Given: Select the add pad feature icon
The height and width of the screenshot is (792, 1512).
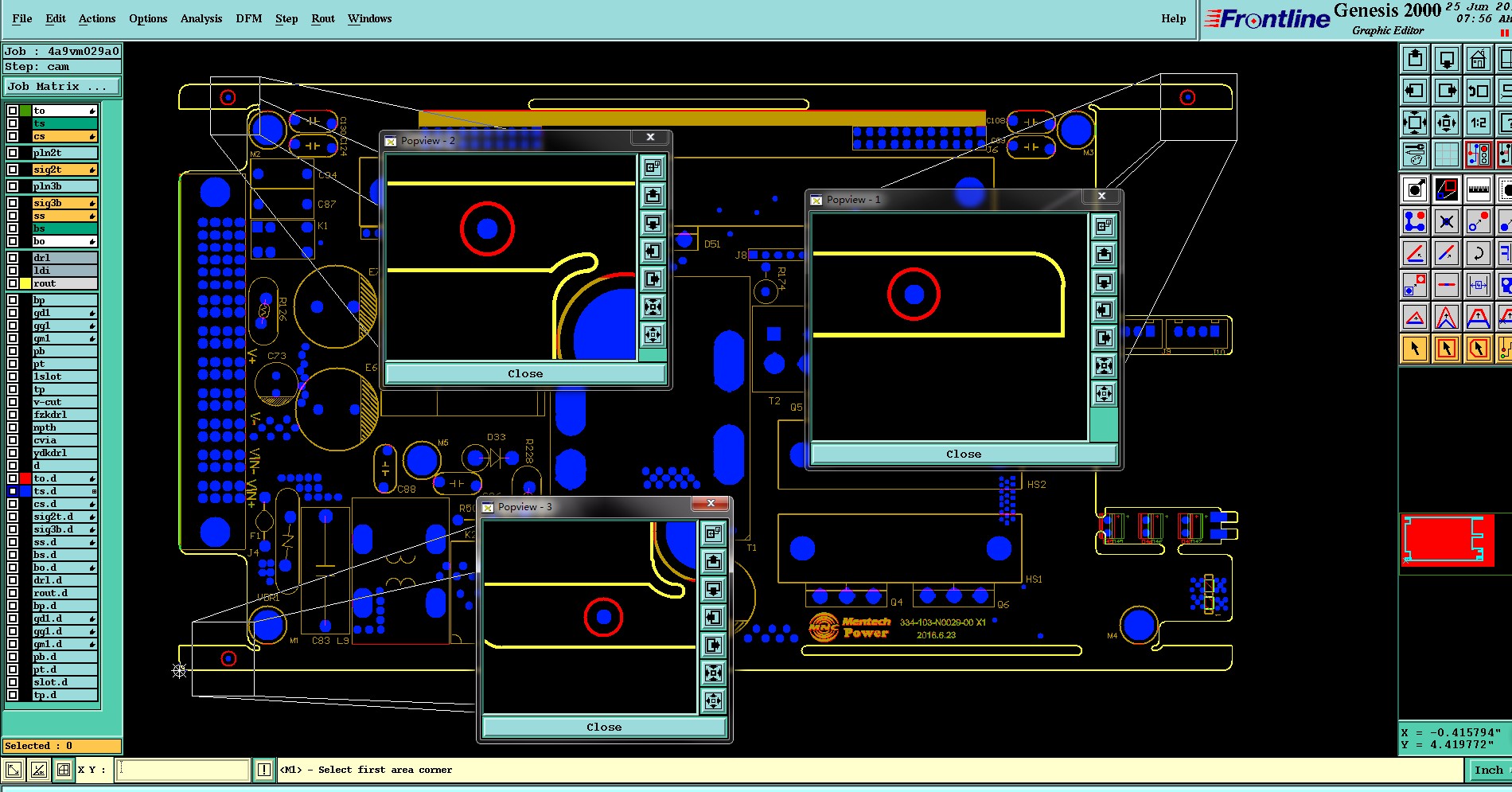Looking at the screenshot, I should (1415, 189).
